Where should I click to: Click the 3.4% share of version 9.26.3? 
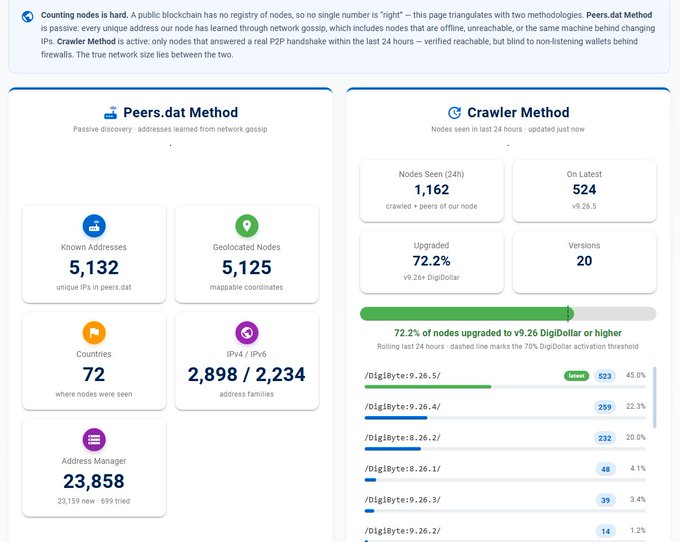638,500
